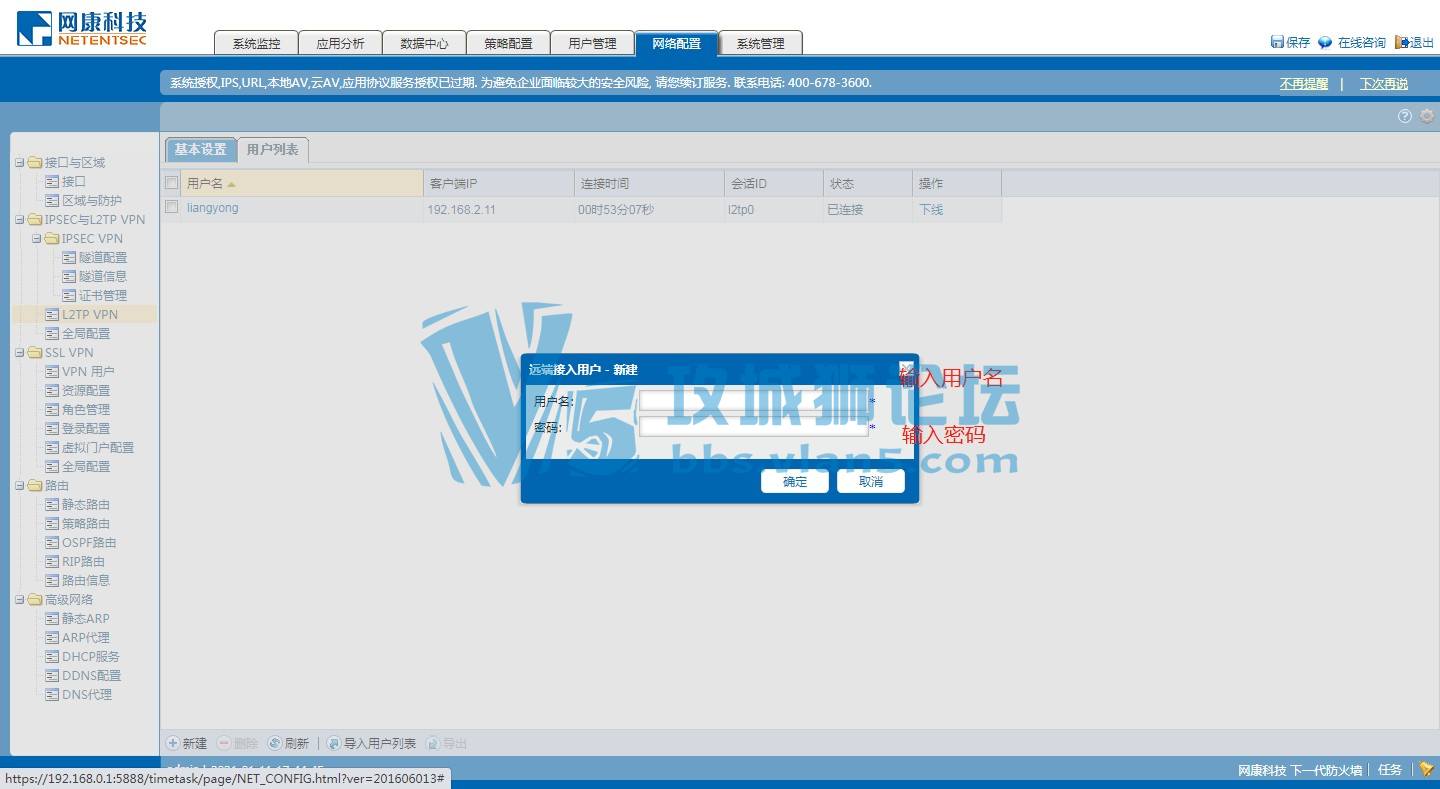
Task: Click the 取消 button in dialog
Action: (x=871, y=481)
